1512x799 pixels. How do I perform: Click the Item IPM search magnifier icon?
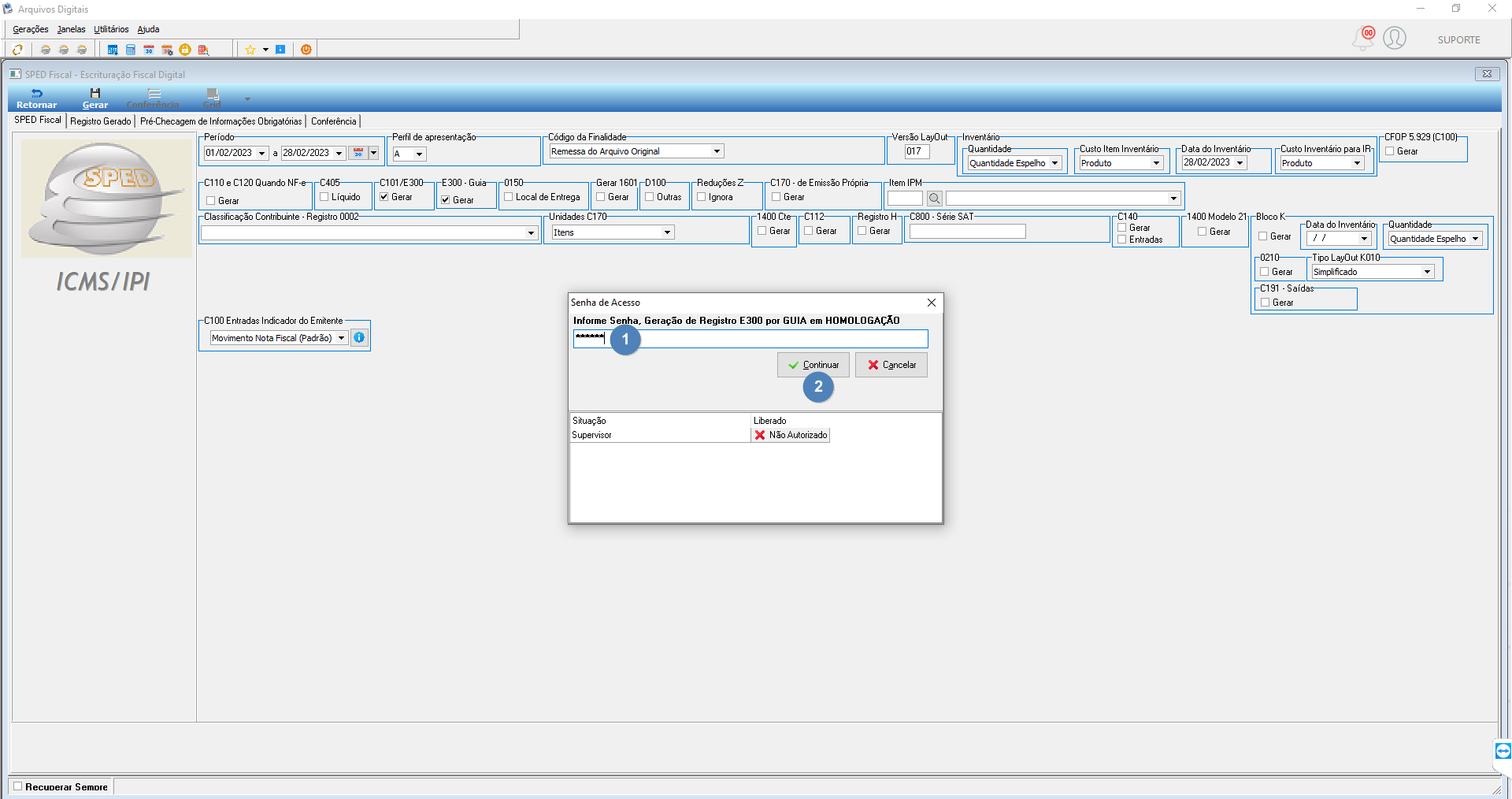934,199
